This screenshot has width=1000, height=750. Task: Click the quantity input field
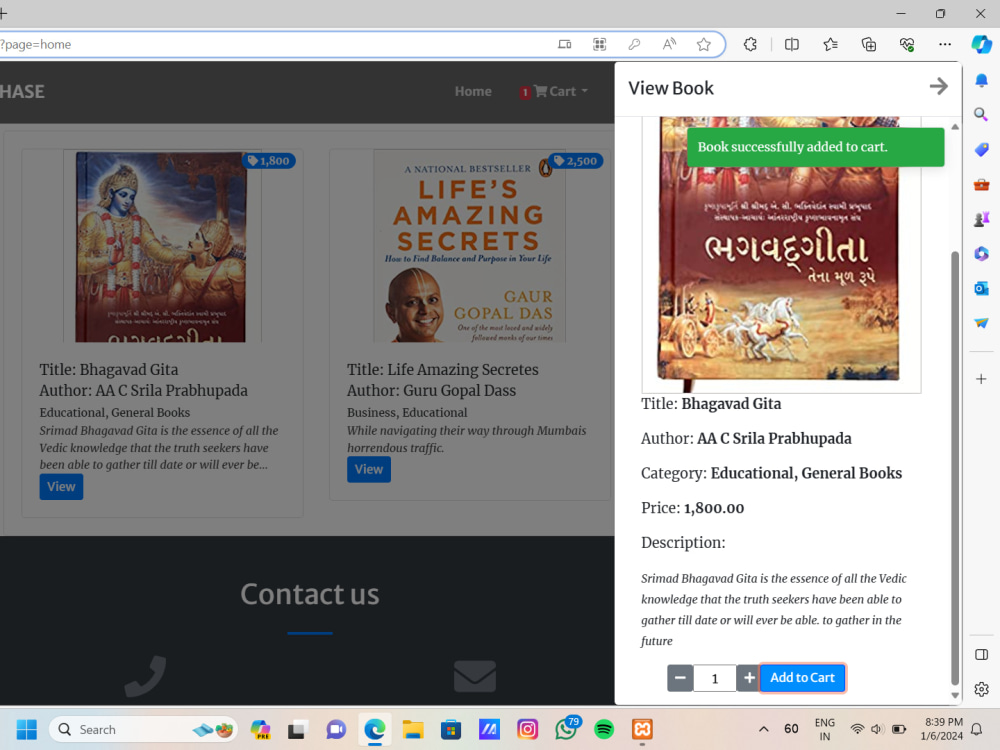715,678
